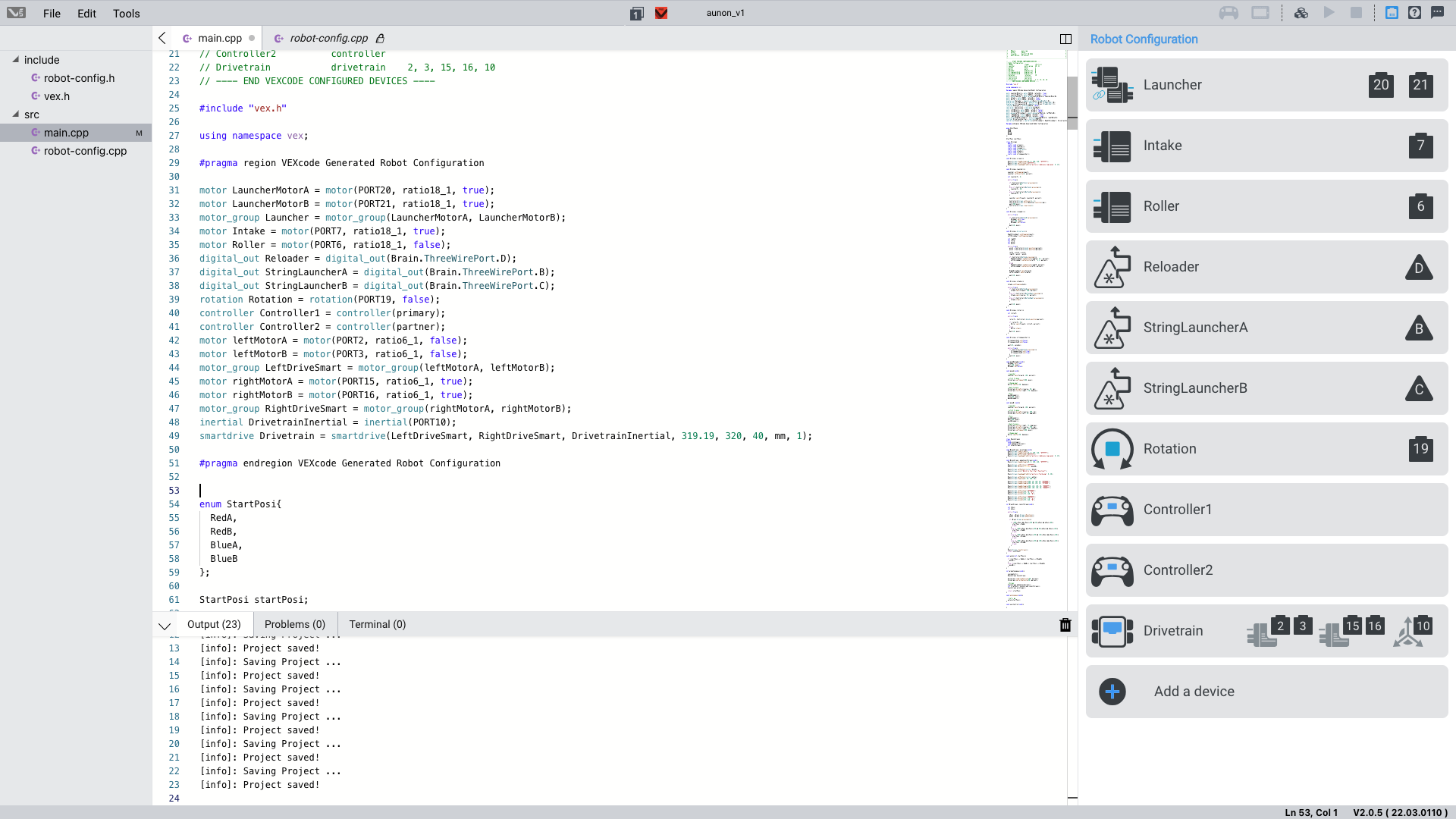Click the code minimap overview
The height and width of the screenshot is (819, 1456).
1034,330
